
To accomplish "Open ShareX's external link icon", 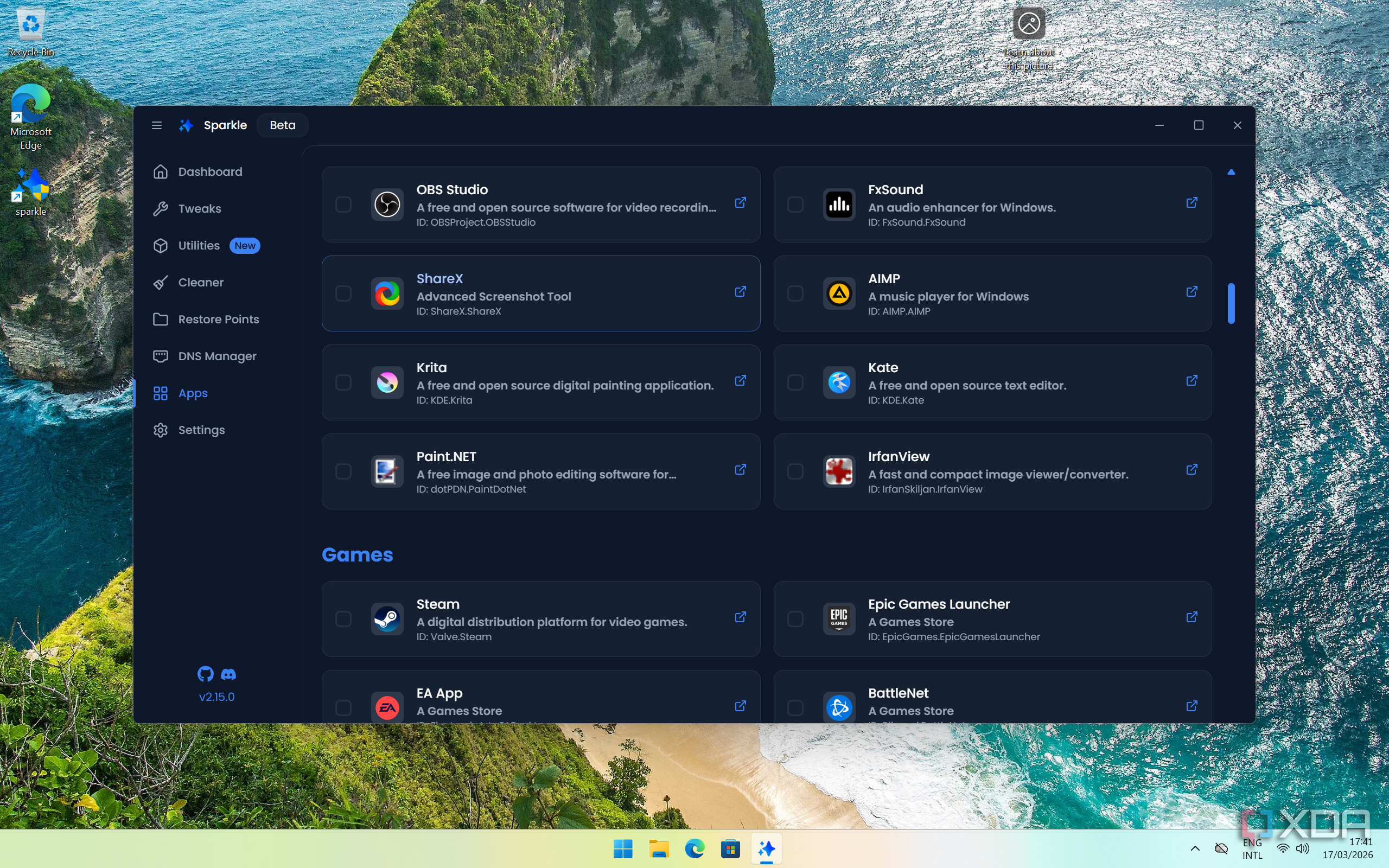I will [x=741, y=292].
